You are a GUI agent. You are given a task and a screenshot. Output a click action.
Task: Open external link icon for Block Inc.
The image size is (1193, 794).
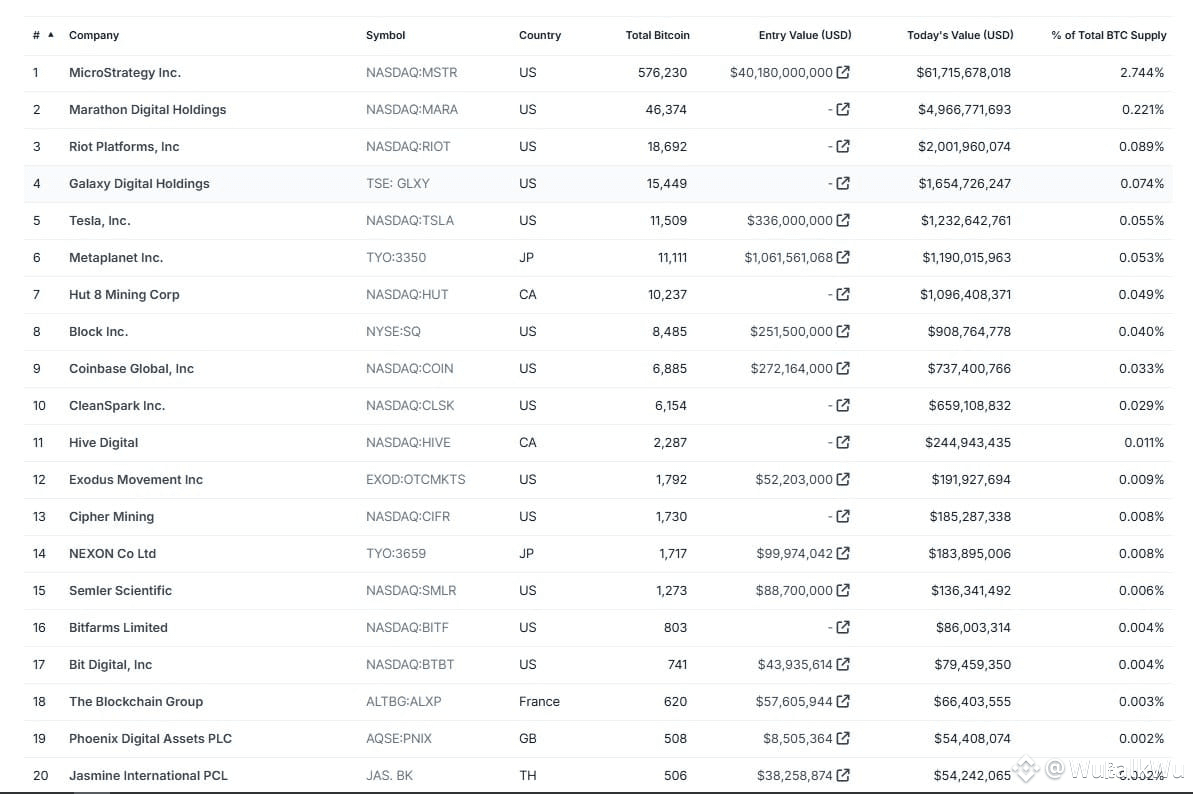(x=843, y=332)
